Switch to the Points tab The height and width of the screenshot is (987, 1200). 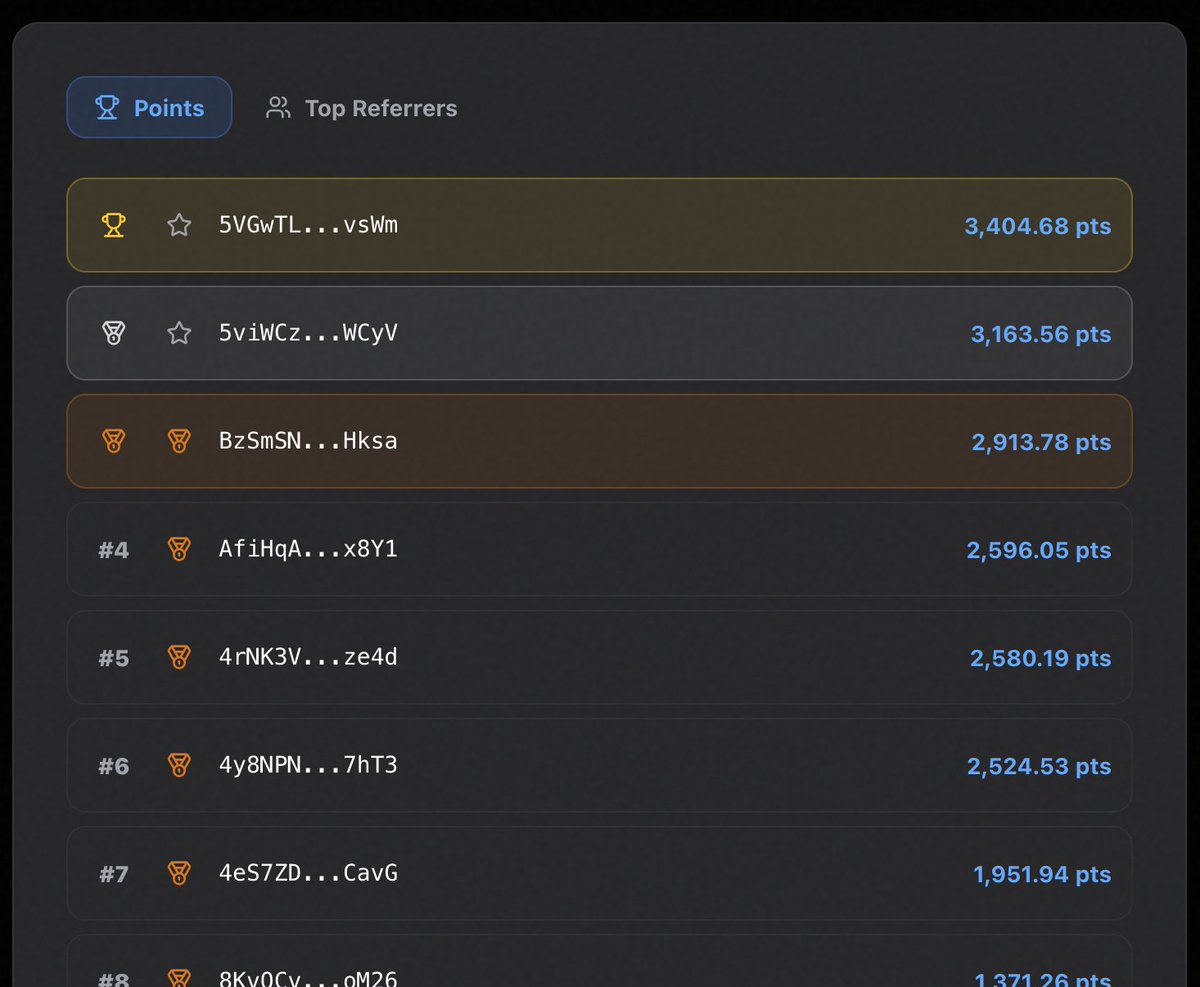point(149,107)
